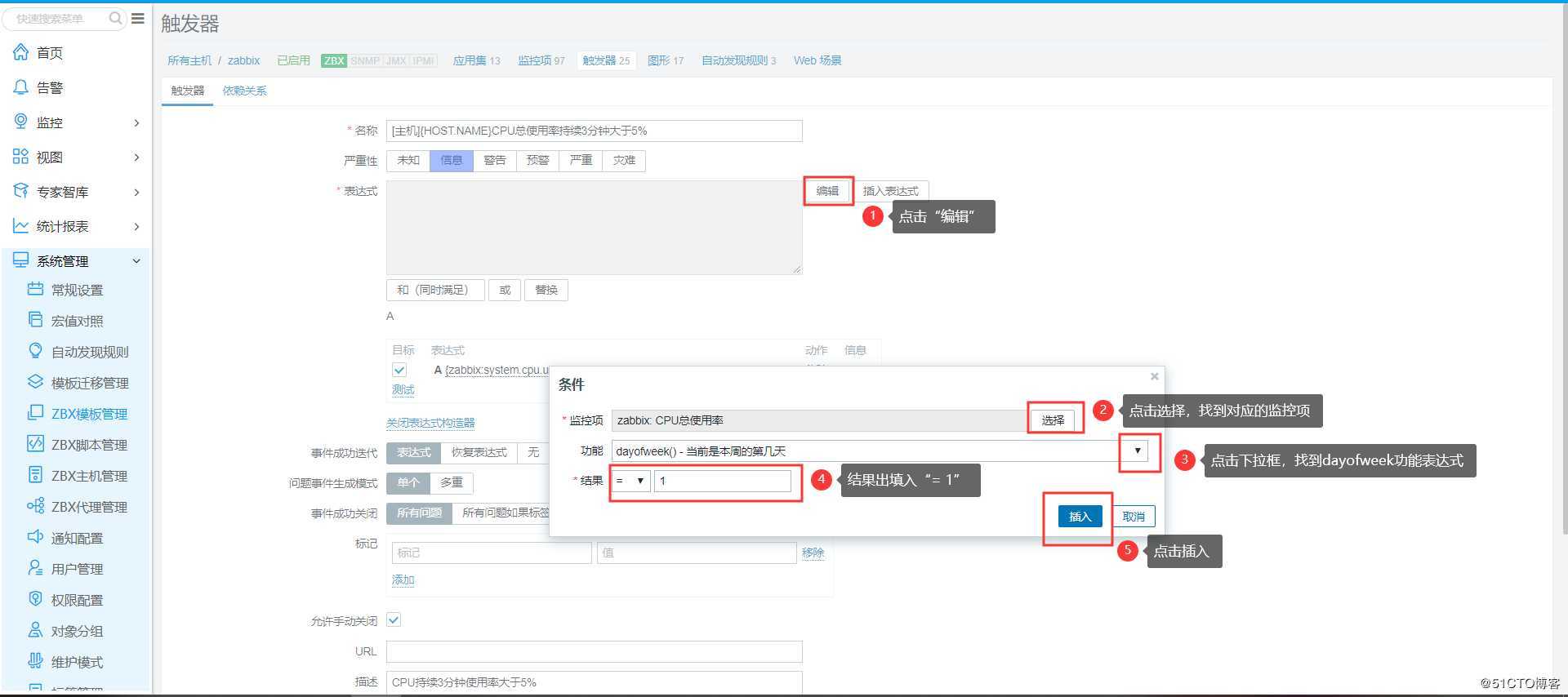Image resolution: width=1568 pixels, height=697 pixels.
Task: Open 模板迁移管理 layers icon
Action: point(35,382)
